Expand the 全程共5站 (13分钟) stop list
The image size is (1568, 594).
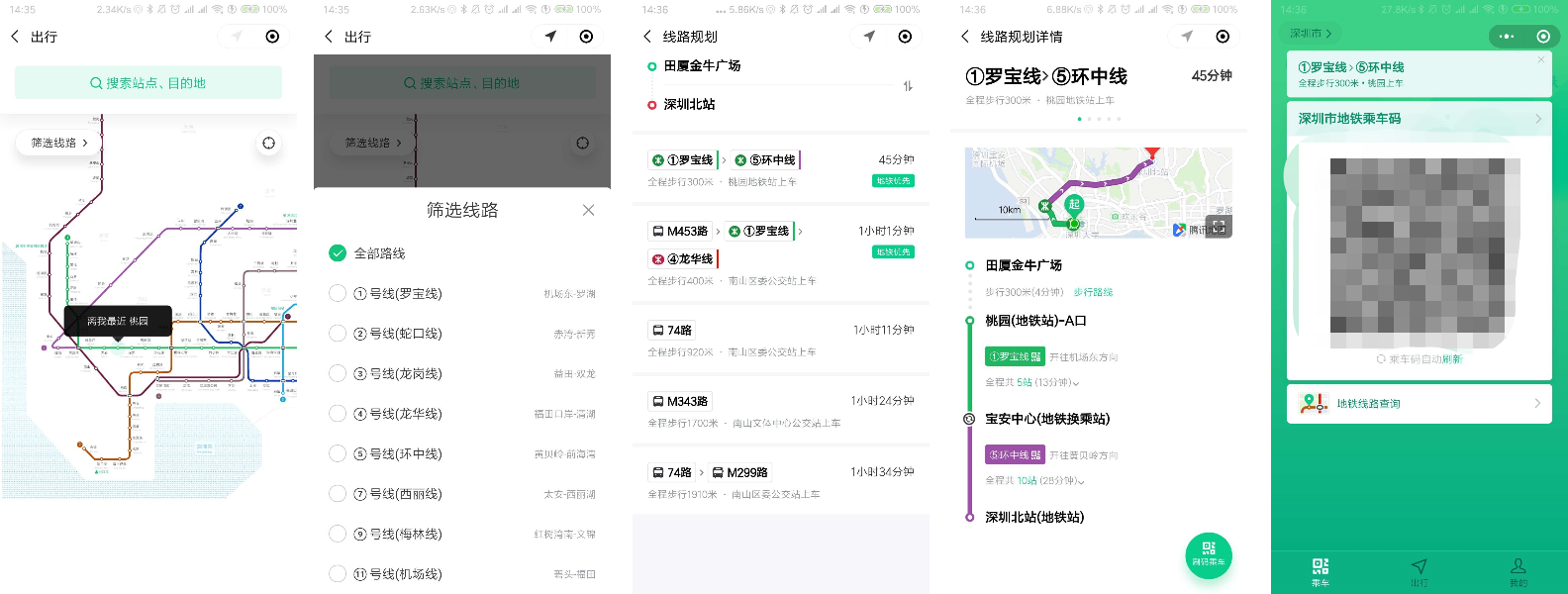tap(1032, 382)
